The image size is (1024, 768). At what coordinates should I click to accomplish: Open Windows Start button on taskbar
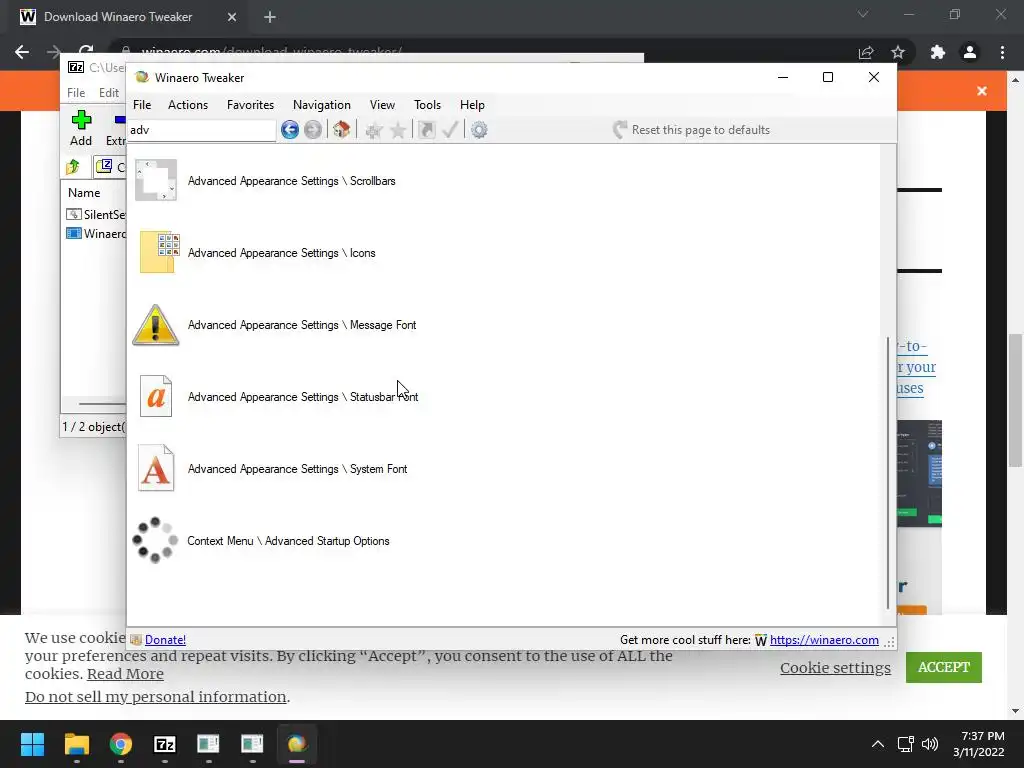(x=32, y=744)
